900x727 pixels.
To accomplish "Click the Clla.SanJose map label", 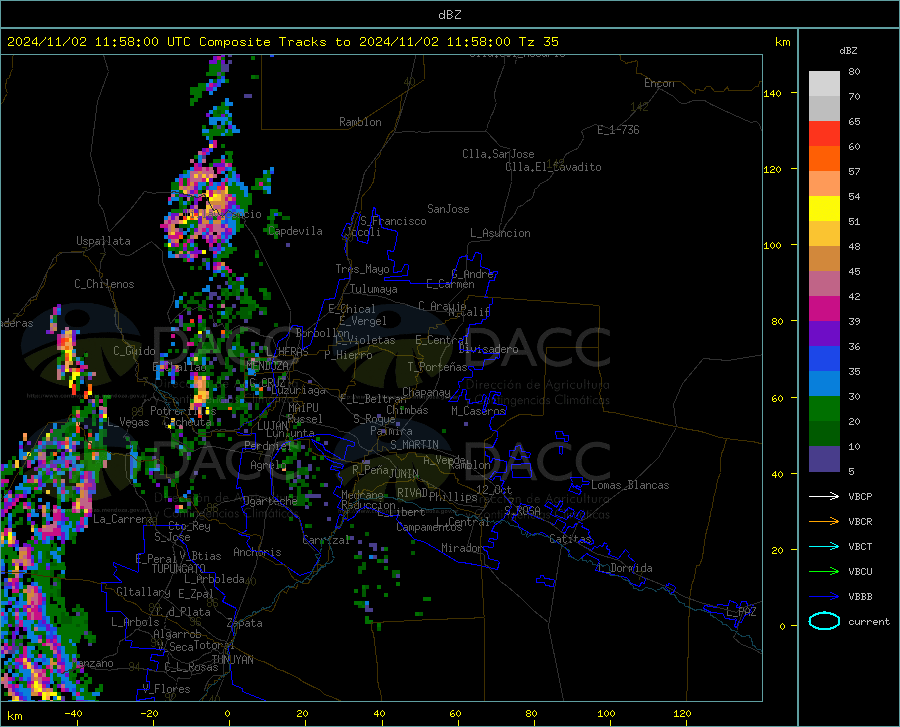I will click(498, 154).
